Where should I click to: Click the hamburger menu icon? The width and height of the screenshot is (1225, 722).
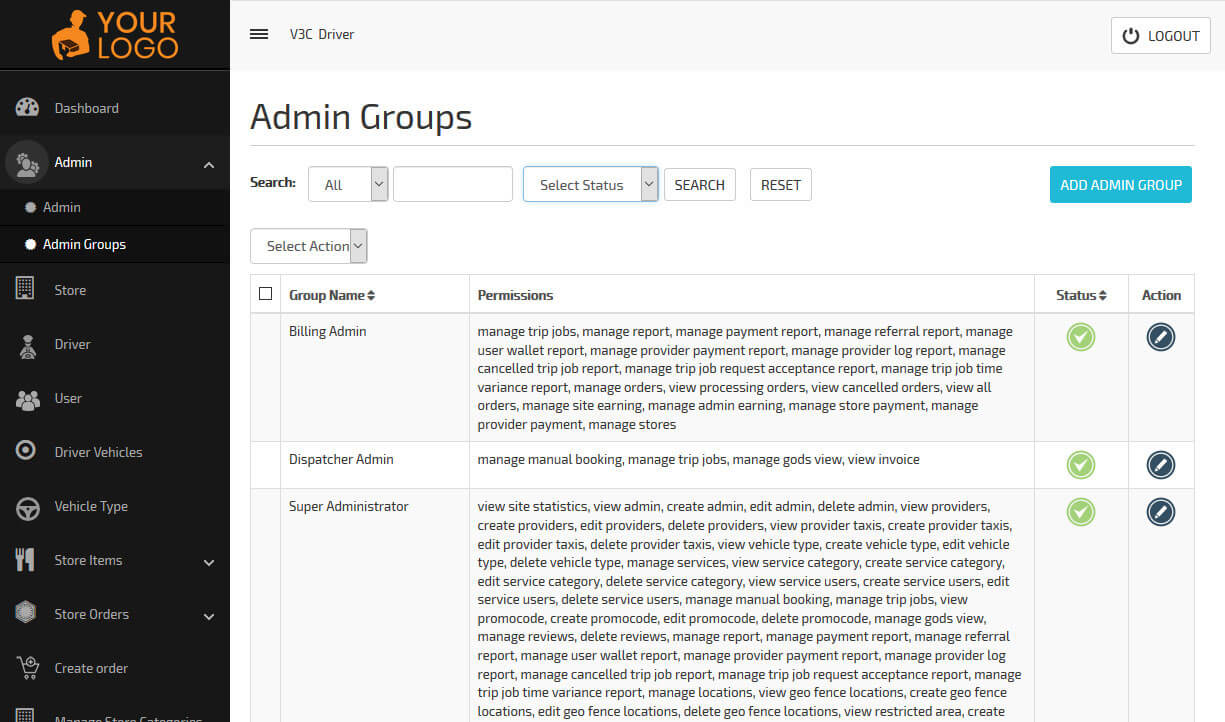[259, 34]
